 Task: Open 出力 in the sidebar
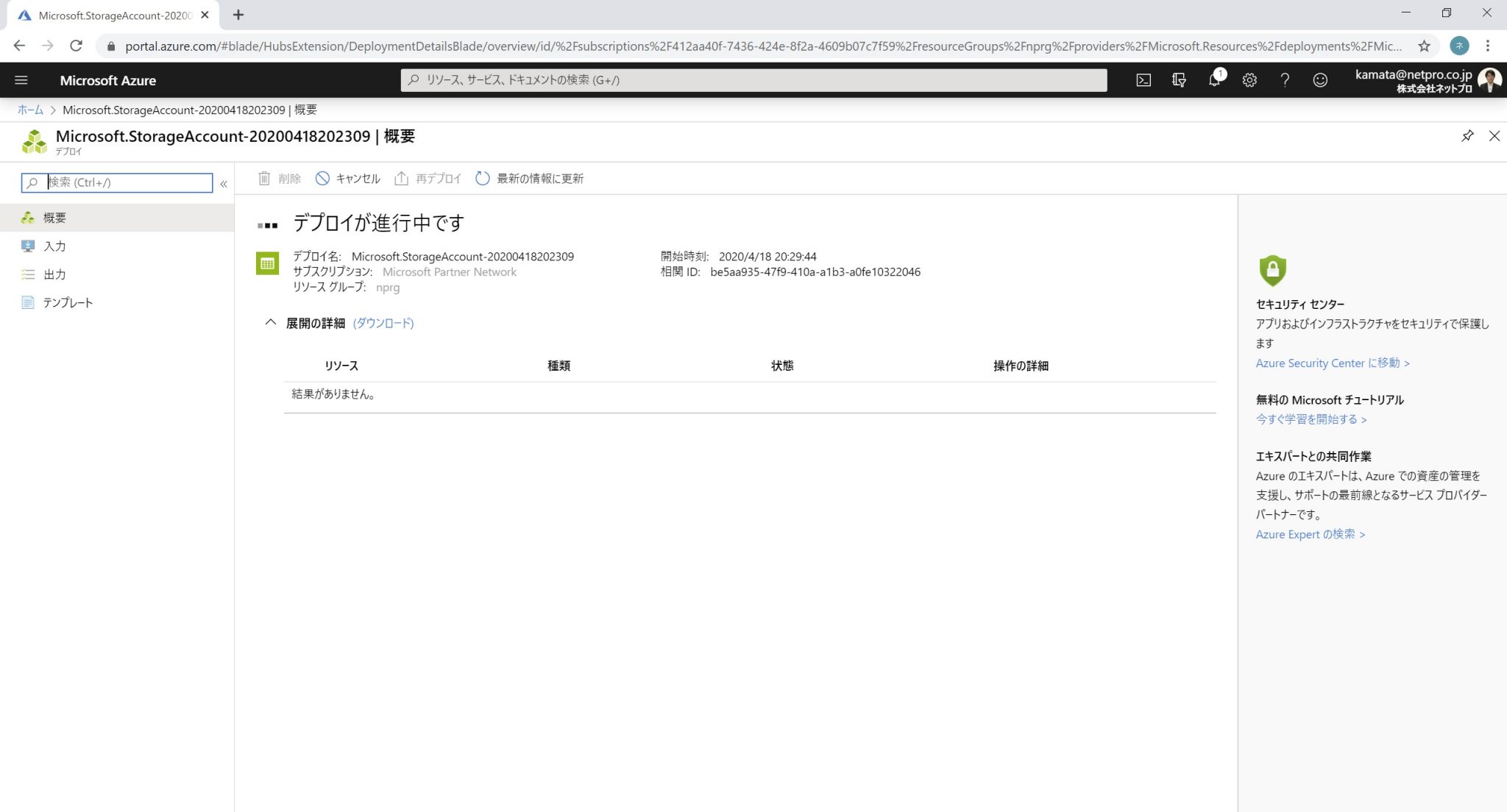point(54,274)
